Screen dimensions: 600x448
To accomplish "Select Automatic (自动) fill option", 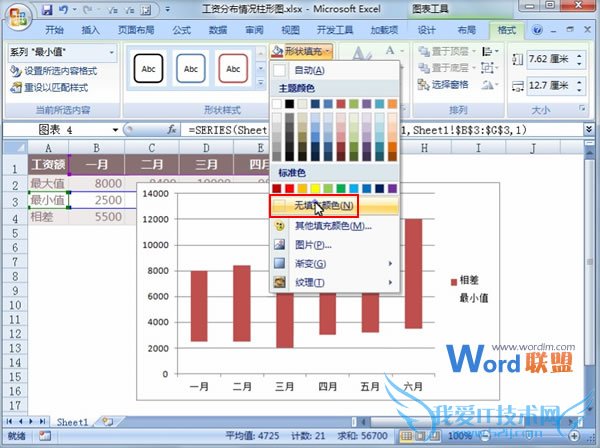I will pyautogui.click(x=334, y=70).
